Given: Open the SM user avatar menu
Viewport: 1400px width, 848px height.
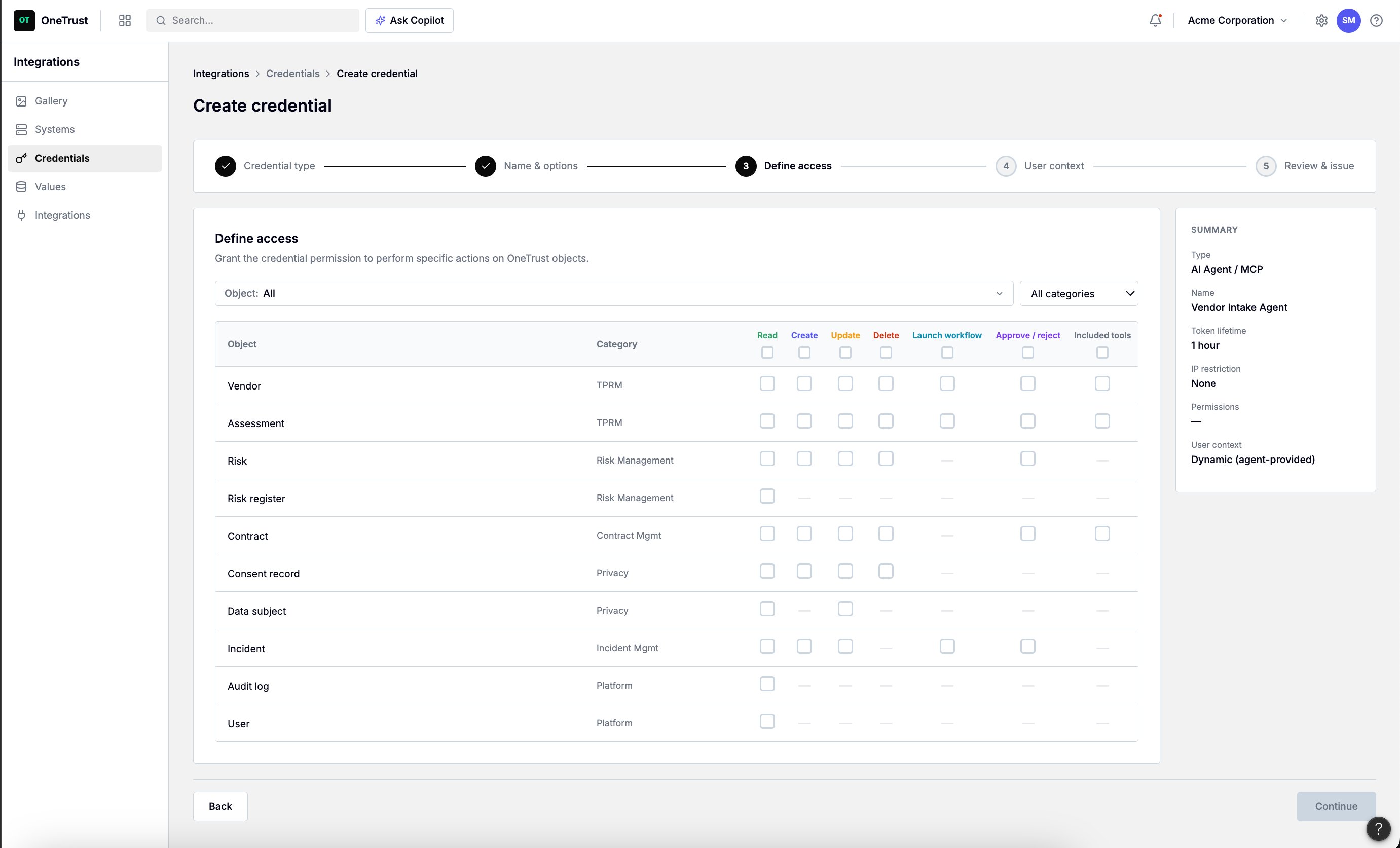Looking at the screenshot, I should (1348, 20).
